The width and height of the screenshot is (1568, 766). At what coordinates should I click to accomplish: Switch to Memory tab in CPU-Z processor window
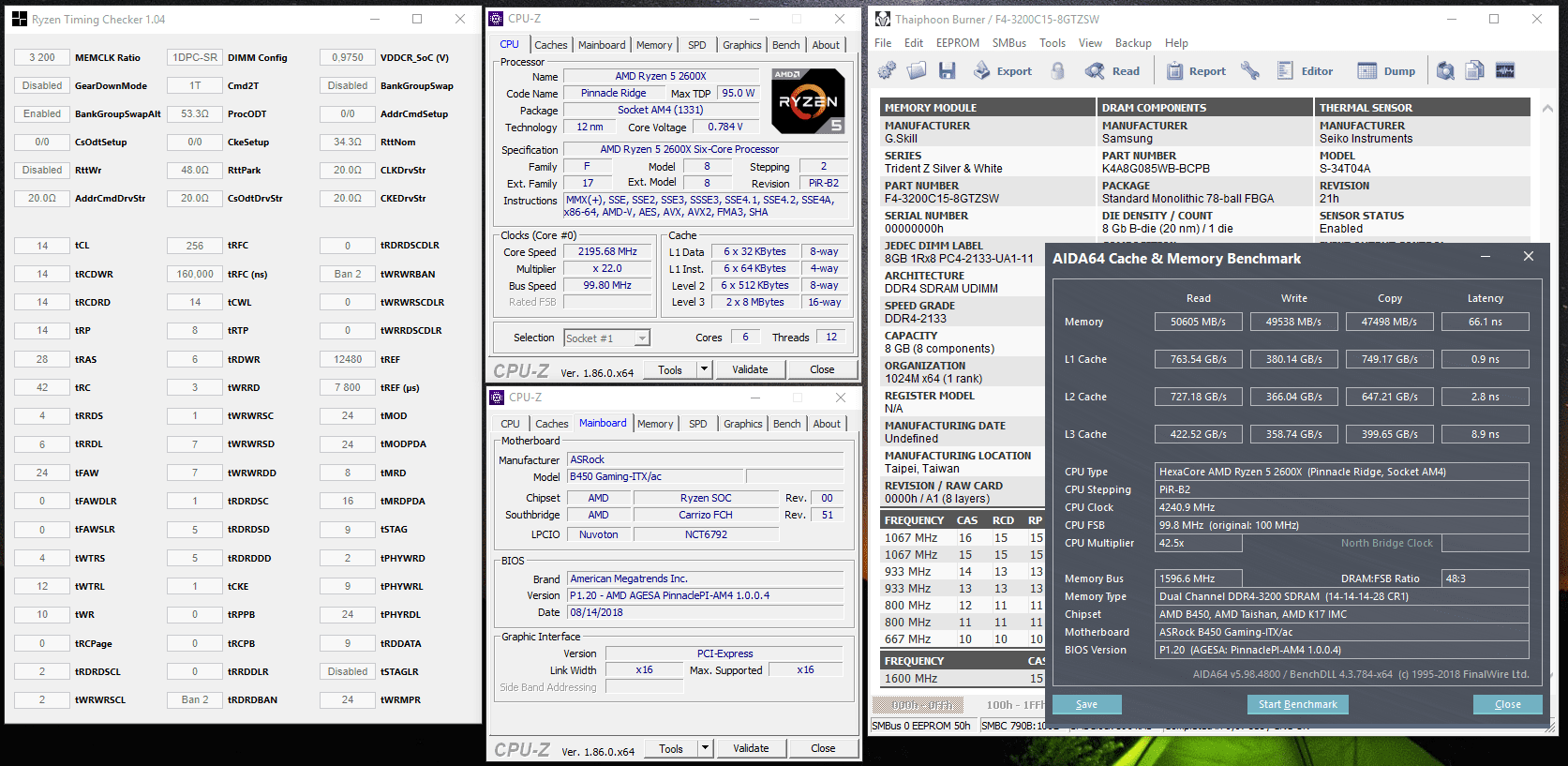[653, 45]
